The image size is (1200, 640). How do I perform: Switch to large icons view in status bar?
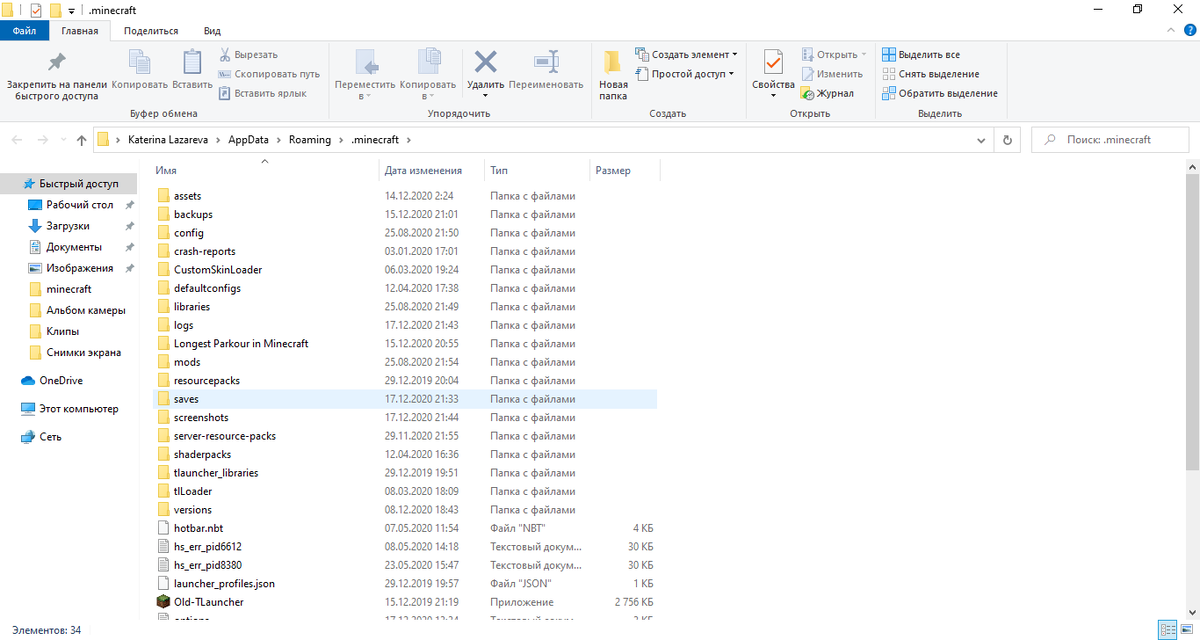pyautogui.click(x=1186, y=630)
